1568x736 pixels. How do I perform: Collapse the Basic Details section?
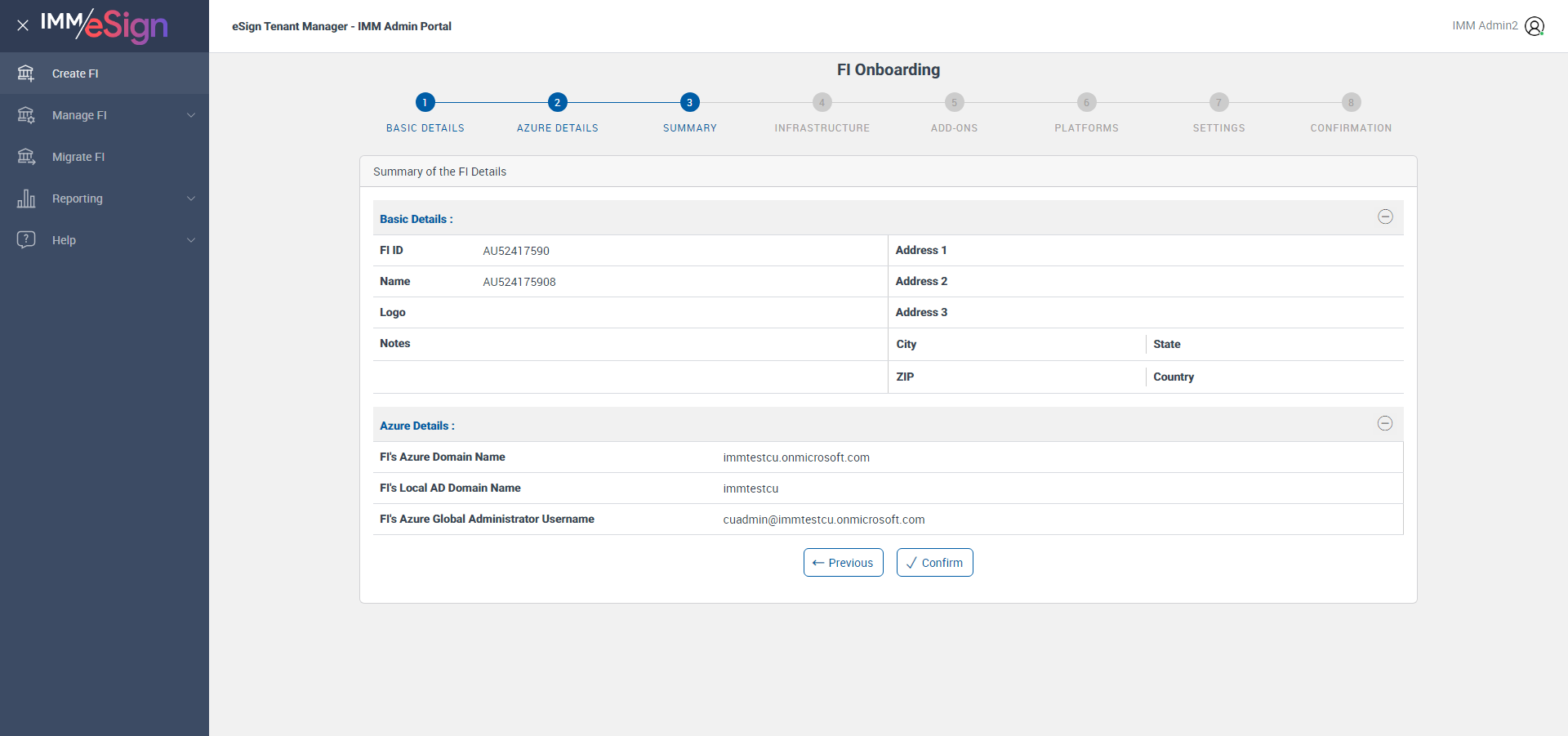click(1385, 216)
